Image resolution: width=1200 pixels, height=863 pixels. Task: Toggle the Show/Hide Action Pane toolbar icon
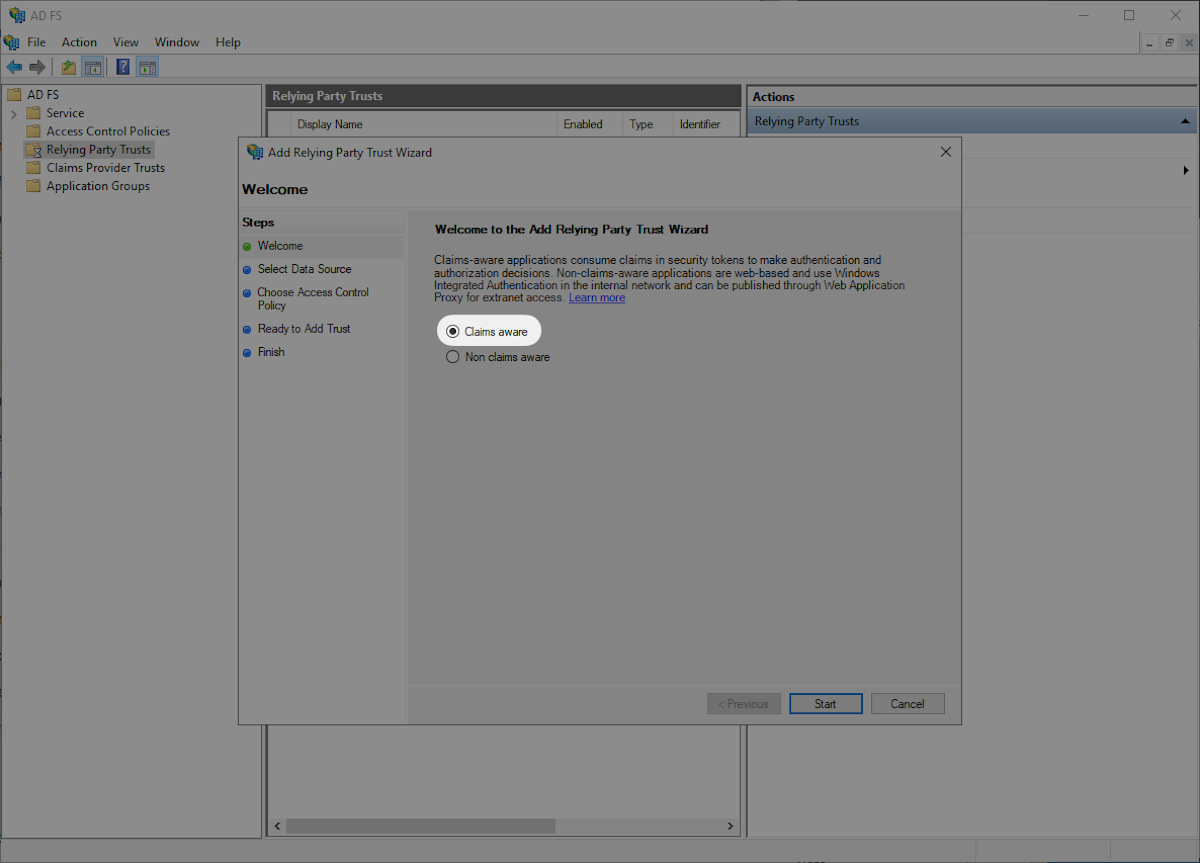click(x=147, y=66)
